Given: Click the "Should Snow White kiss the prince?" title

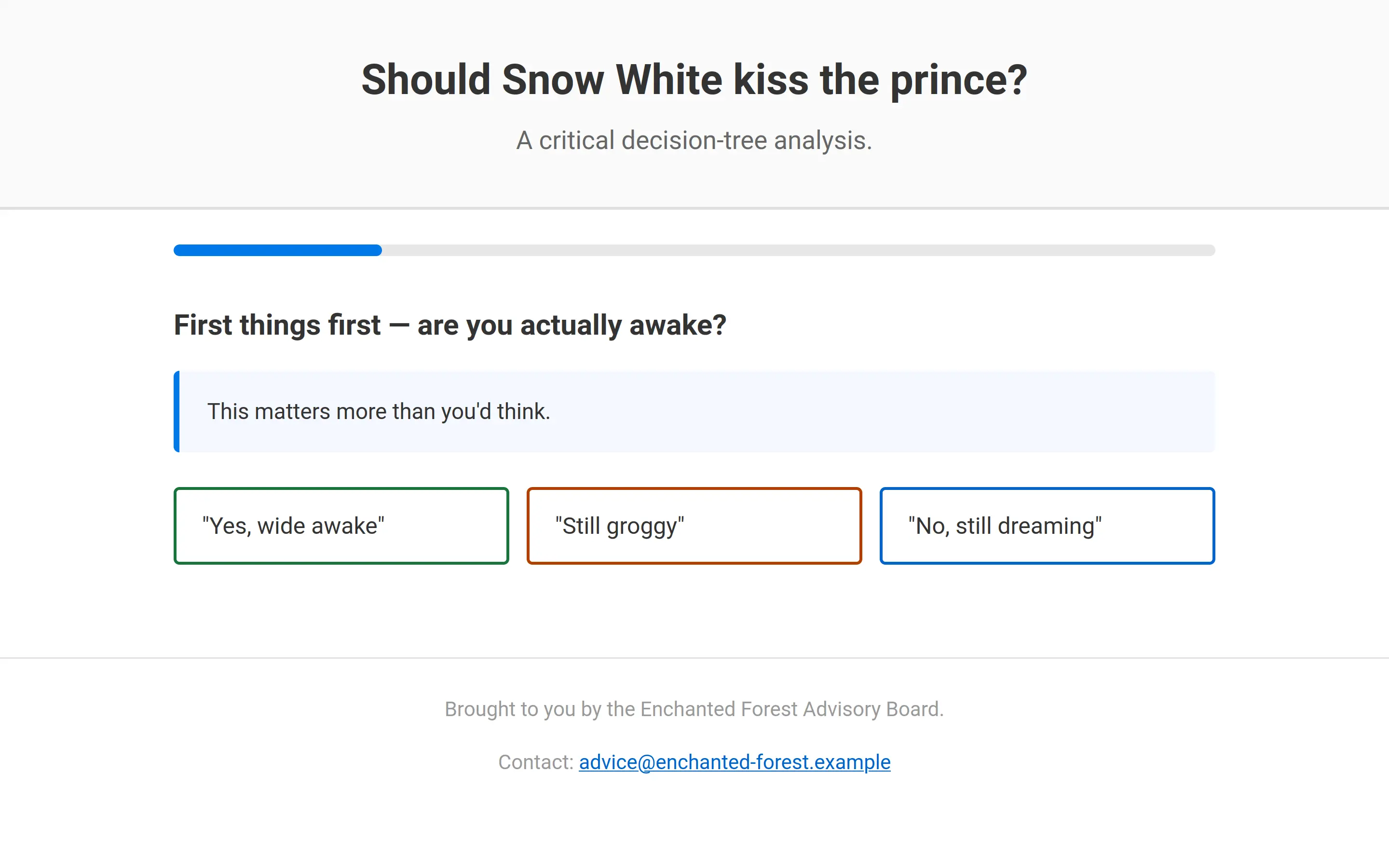Looking at the screenshot, I should (x=694, y=79).
